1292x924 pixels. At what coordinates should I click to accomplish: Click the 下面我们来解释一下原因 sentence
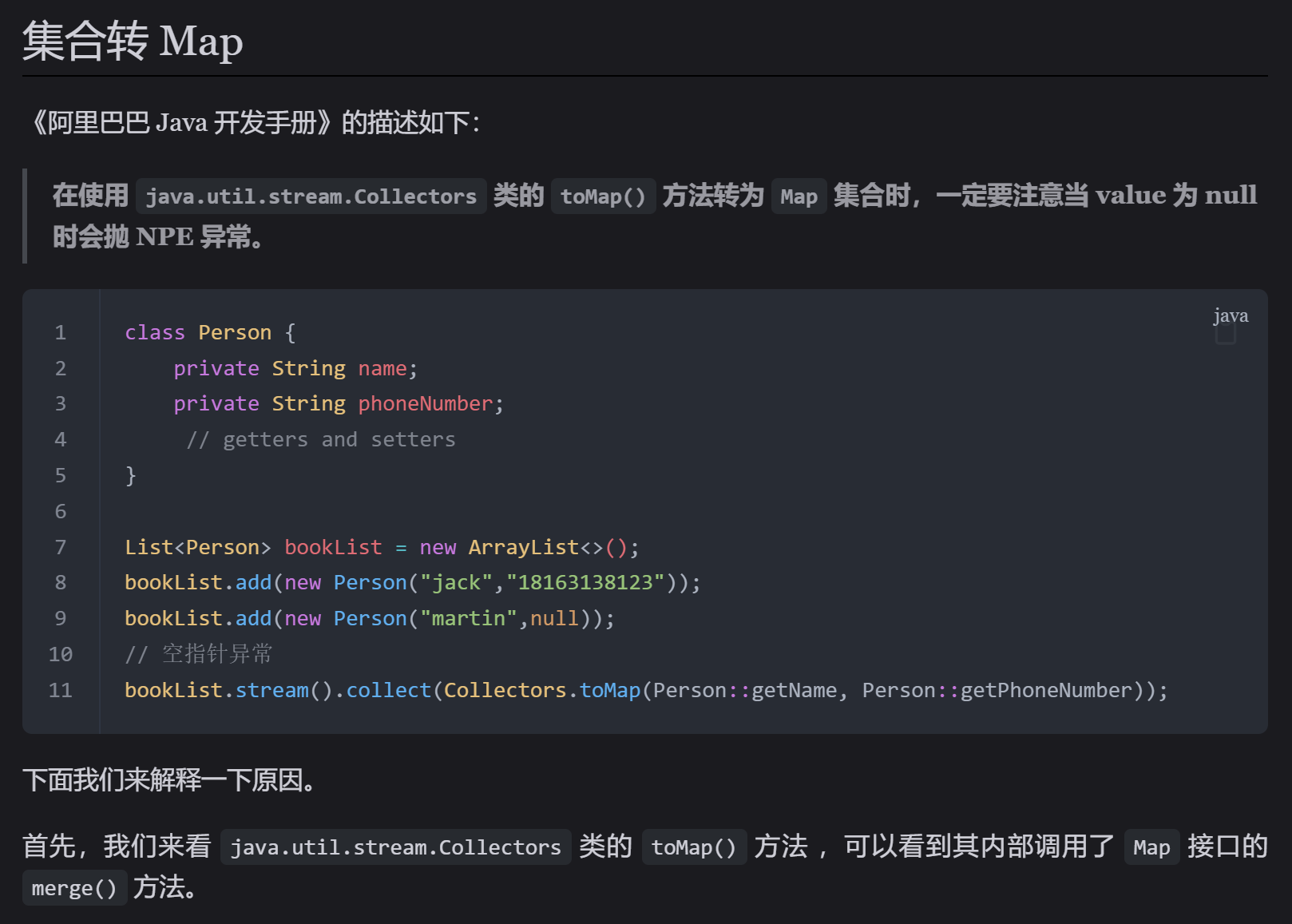[169, 779]
